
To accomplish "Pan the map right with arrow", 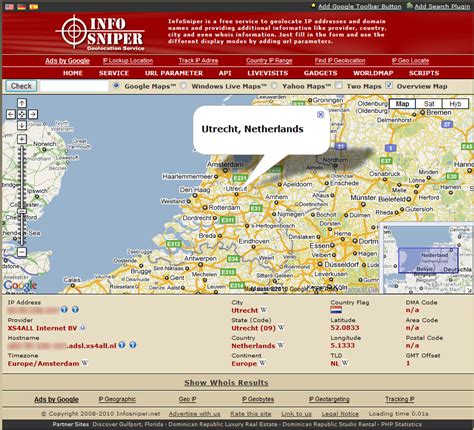I will 33,114.
